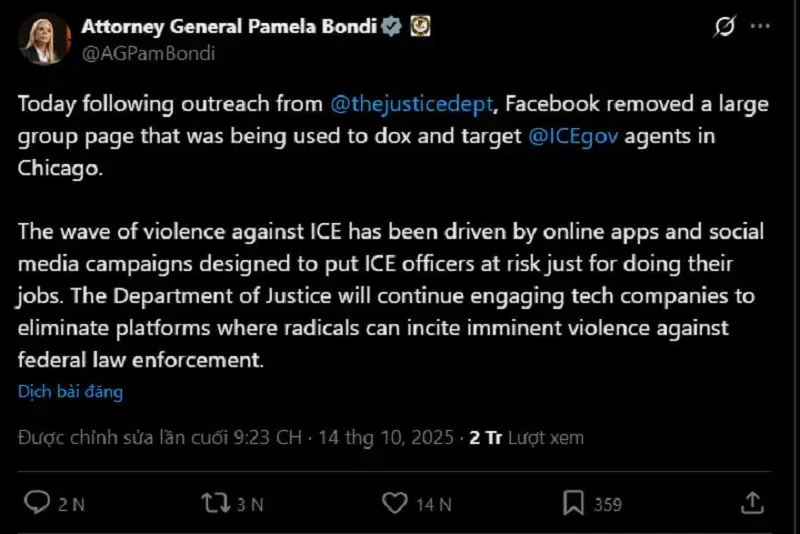Screen dimensions: 800x534
Task: Open the three-dot more options menu
Action: pos(762,28)
